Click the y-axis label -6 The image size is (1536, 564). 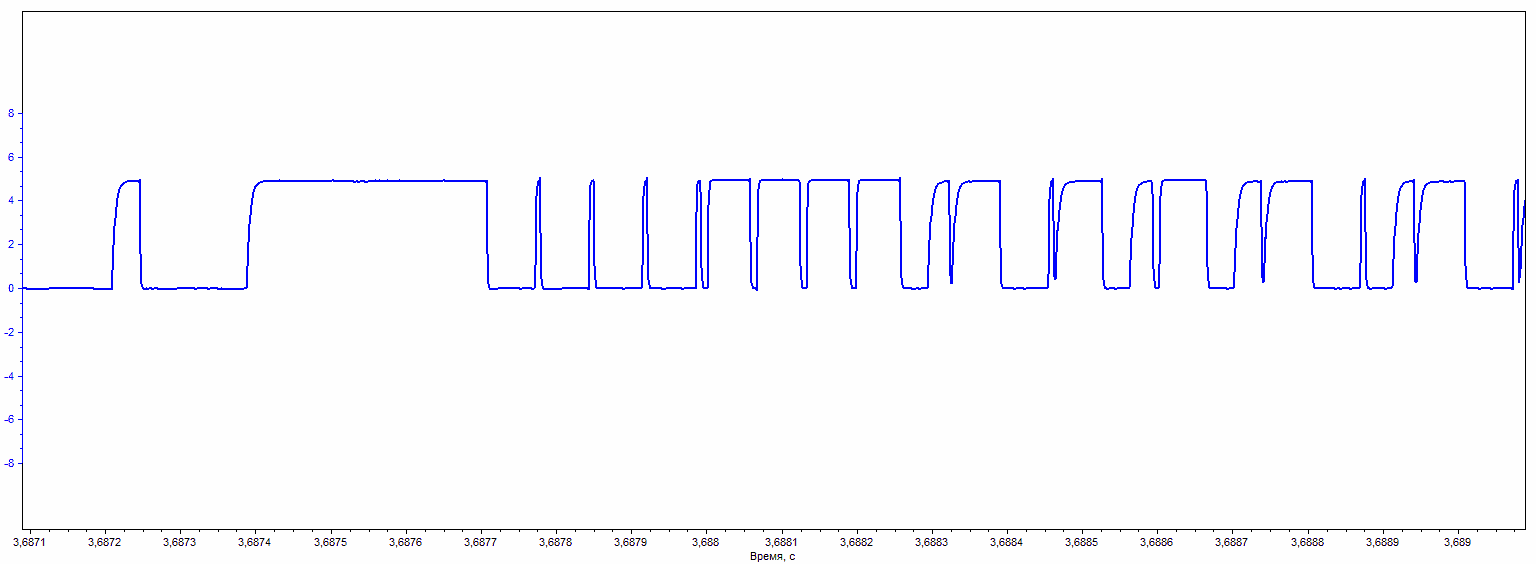point(10,420)
